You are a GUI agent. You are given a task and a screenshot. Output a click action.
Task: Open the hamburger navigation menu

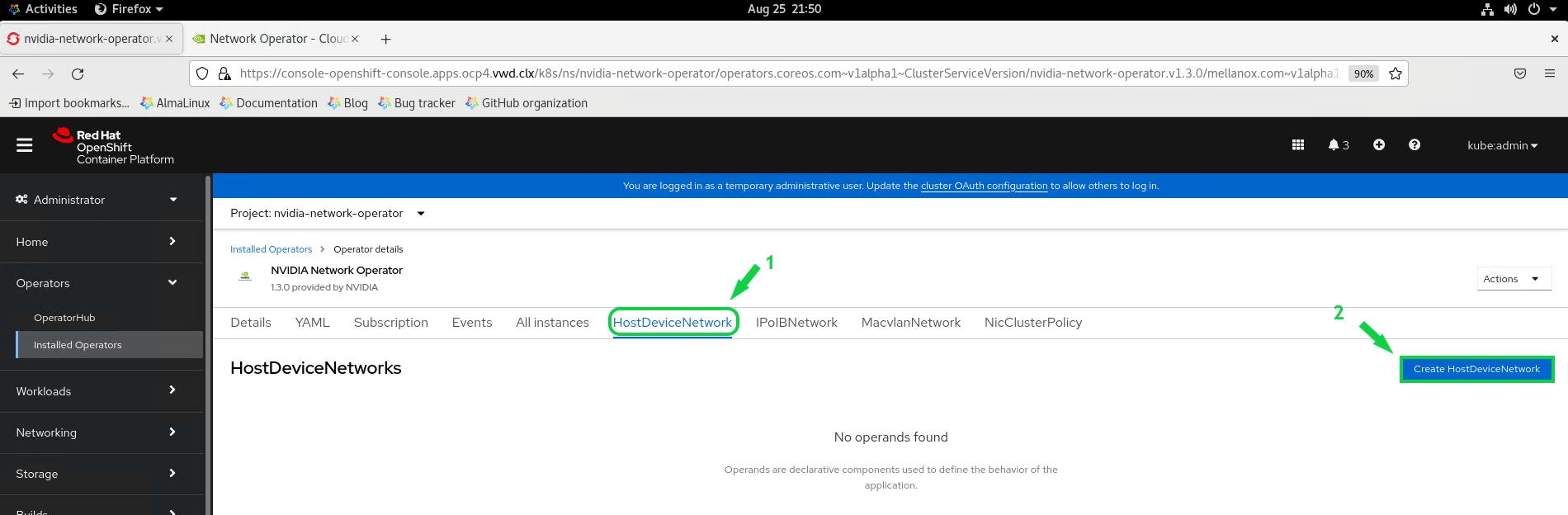[25, 145]
